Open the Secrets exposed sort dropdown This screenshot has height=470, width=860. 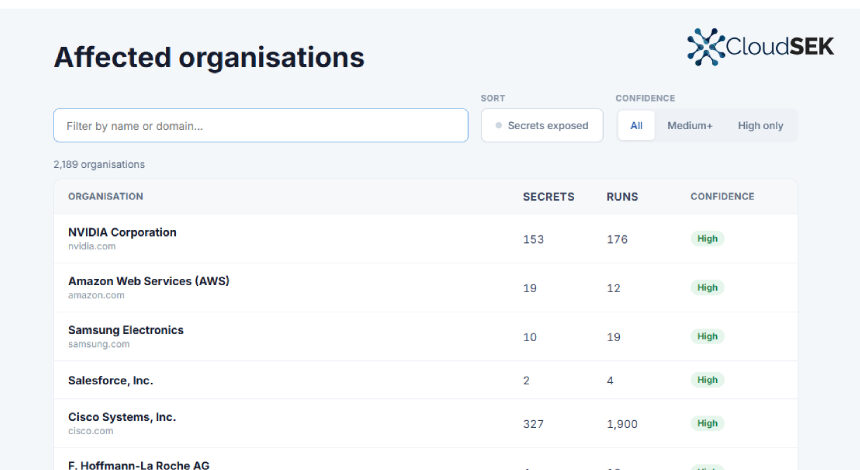542,126
